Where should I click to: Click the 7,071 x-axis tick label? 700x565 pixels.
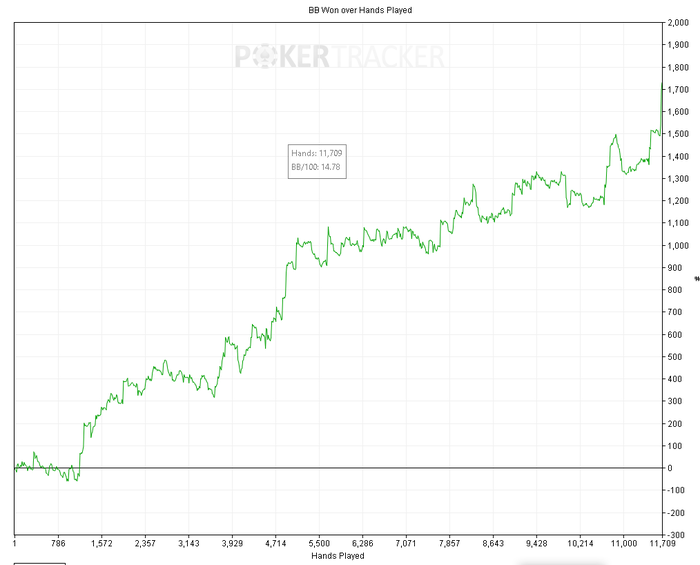pos(406,543)
